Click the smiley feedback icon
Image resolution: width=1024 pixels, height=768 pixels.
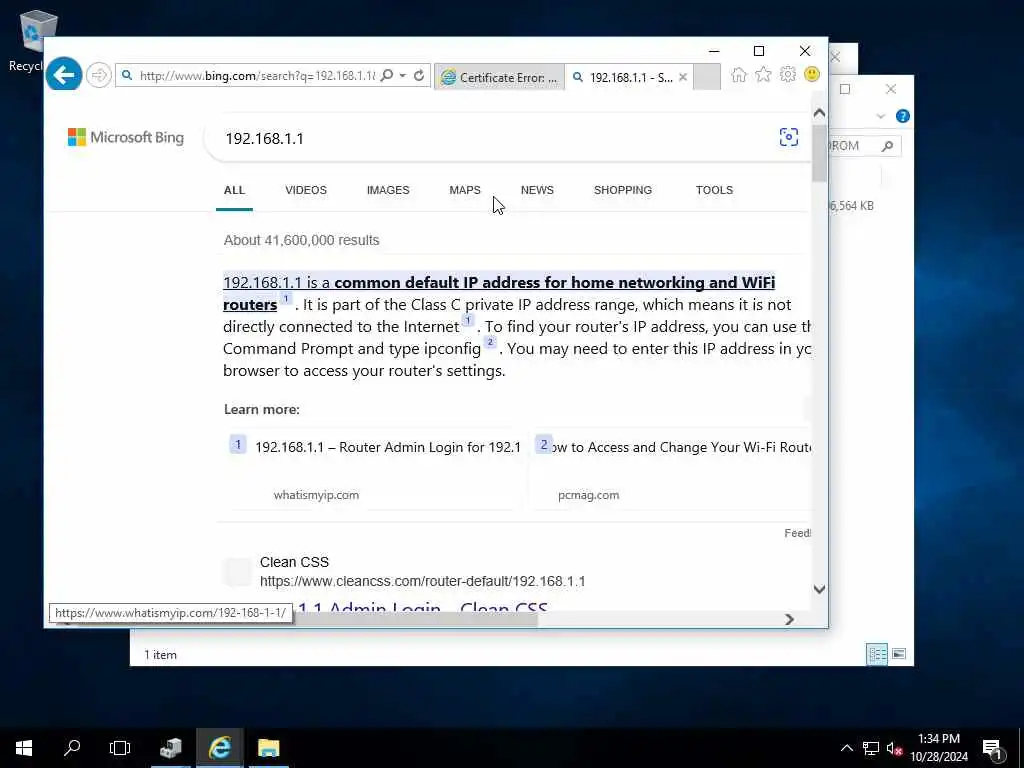812,74
